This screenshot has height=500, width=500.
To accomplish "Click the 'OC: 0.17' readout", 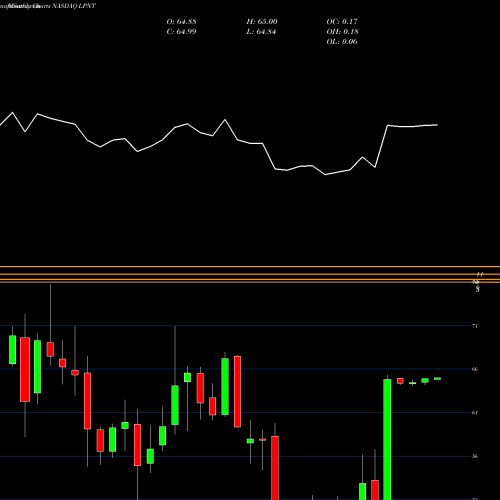I will click(342, 22).
